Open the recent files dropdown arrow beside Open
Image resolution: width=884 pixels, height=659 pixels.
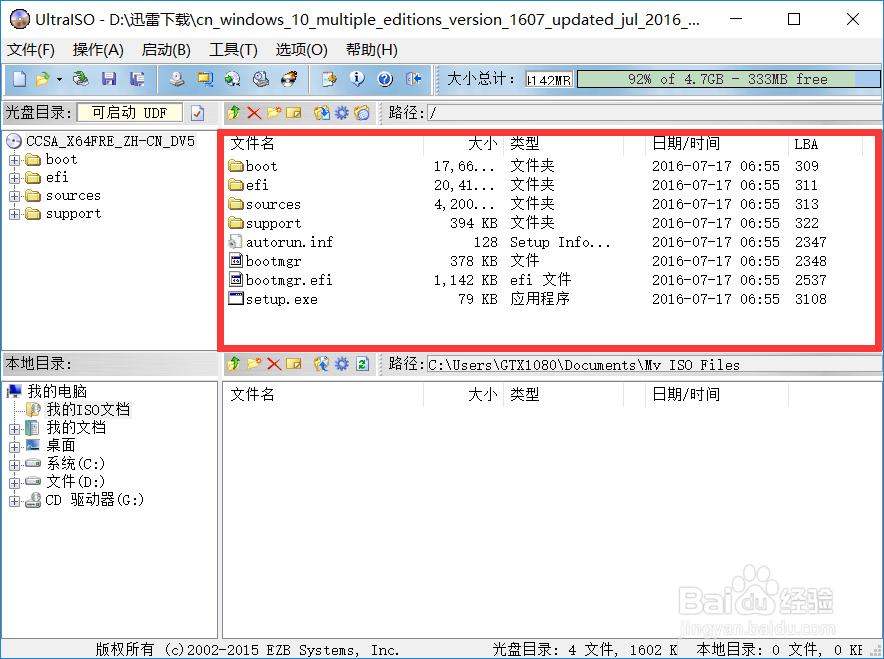click(x=59, y=79)
